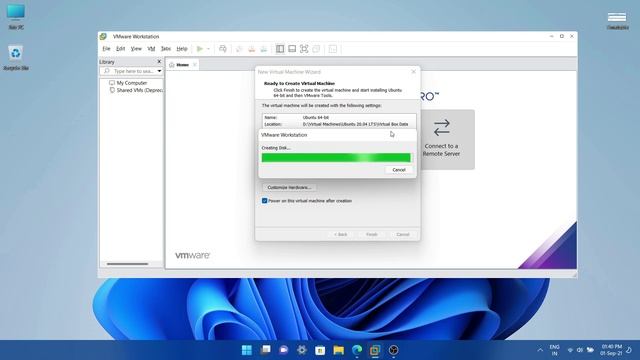Click the top-right desktop shortcut icon

tap(617, 20)
